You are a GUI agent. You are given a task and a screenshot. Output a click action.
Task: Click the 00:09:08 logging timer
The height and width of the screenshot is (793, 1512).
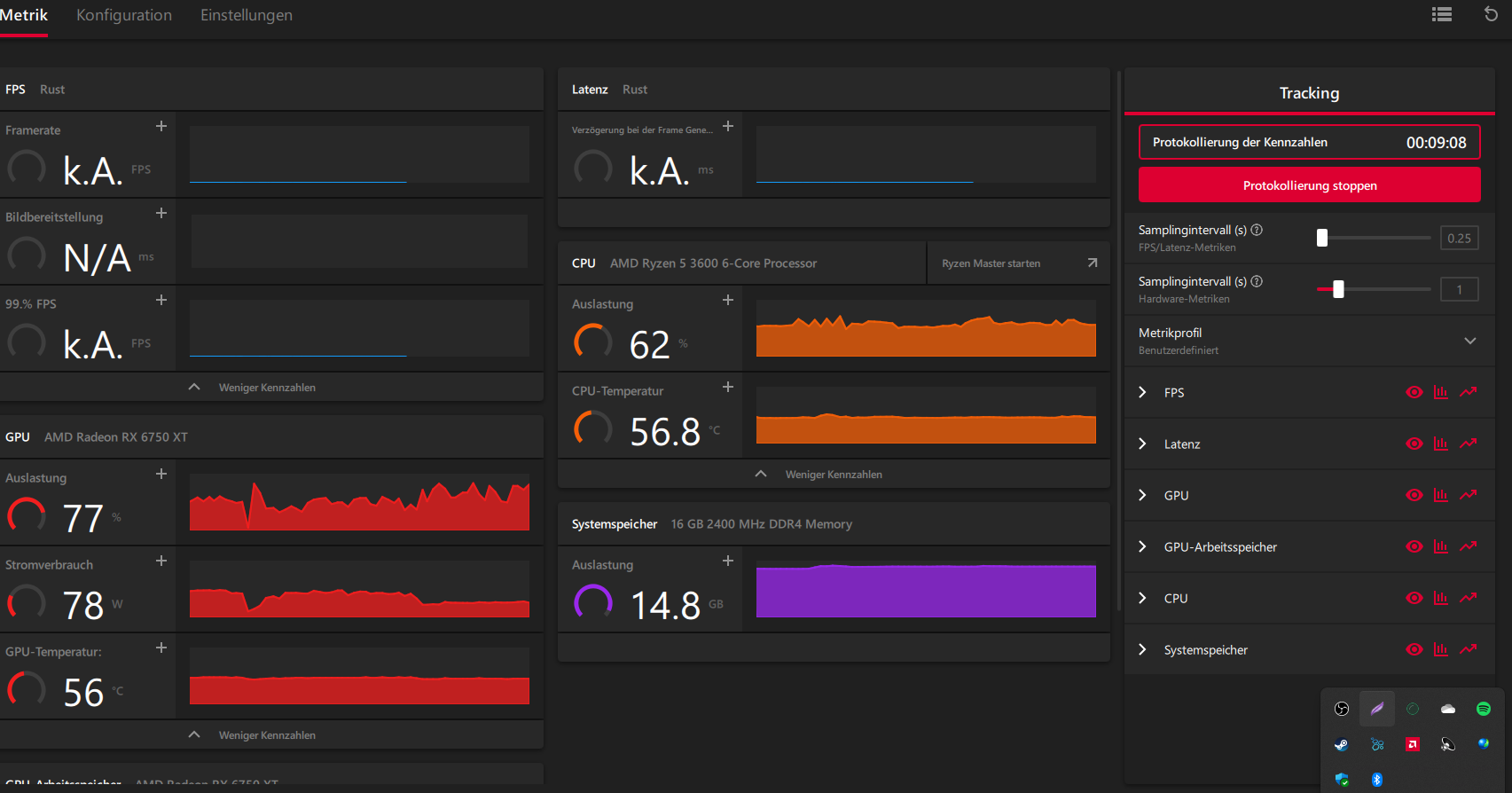[x=1437, y=142]
